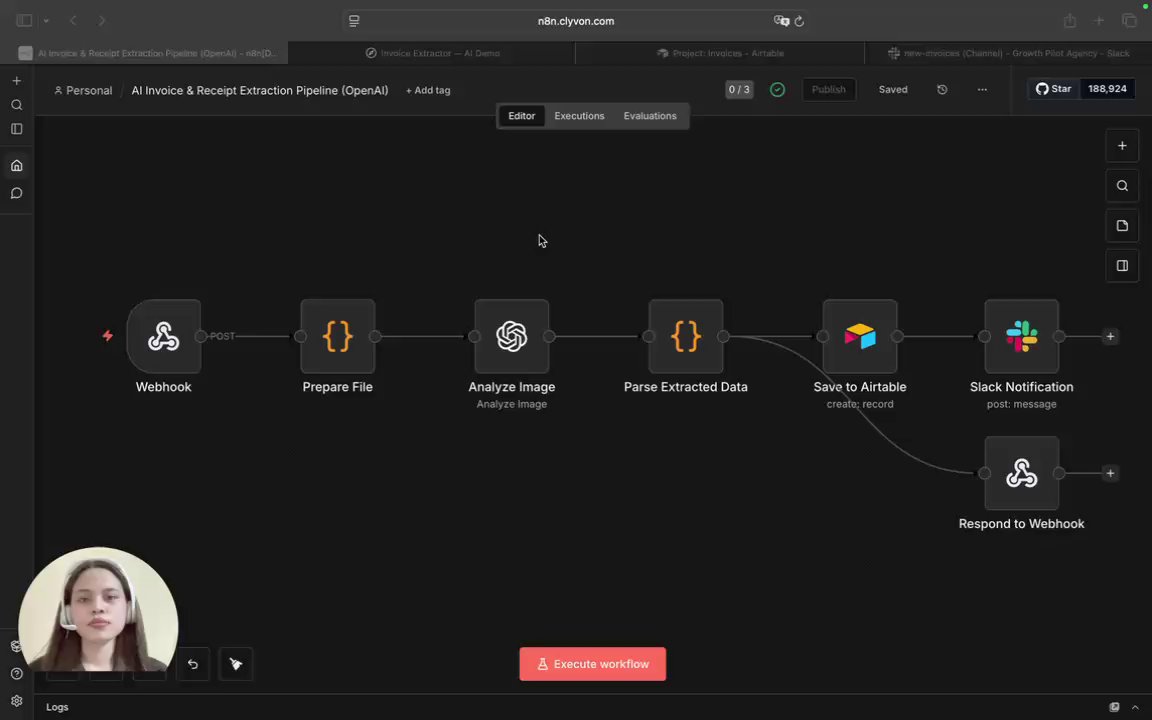Open the Respond to Webhook node

coord(1021,473)
